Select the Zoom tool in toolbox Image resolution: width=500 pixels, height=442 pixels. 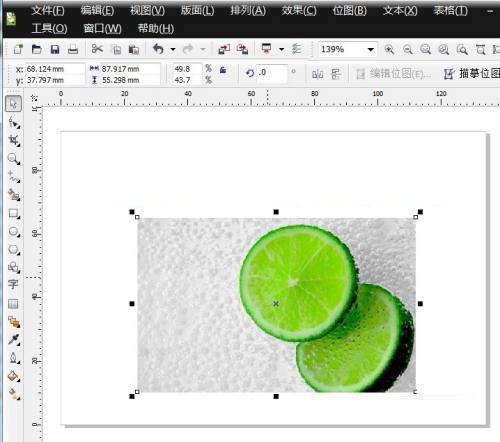point(14,159)
